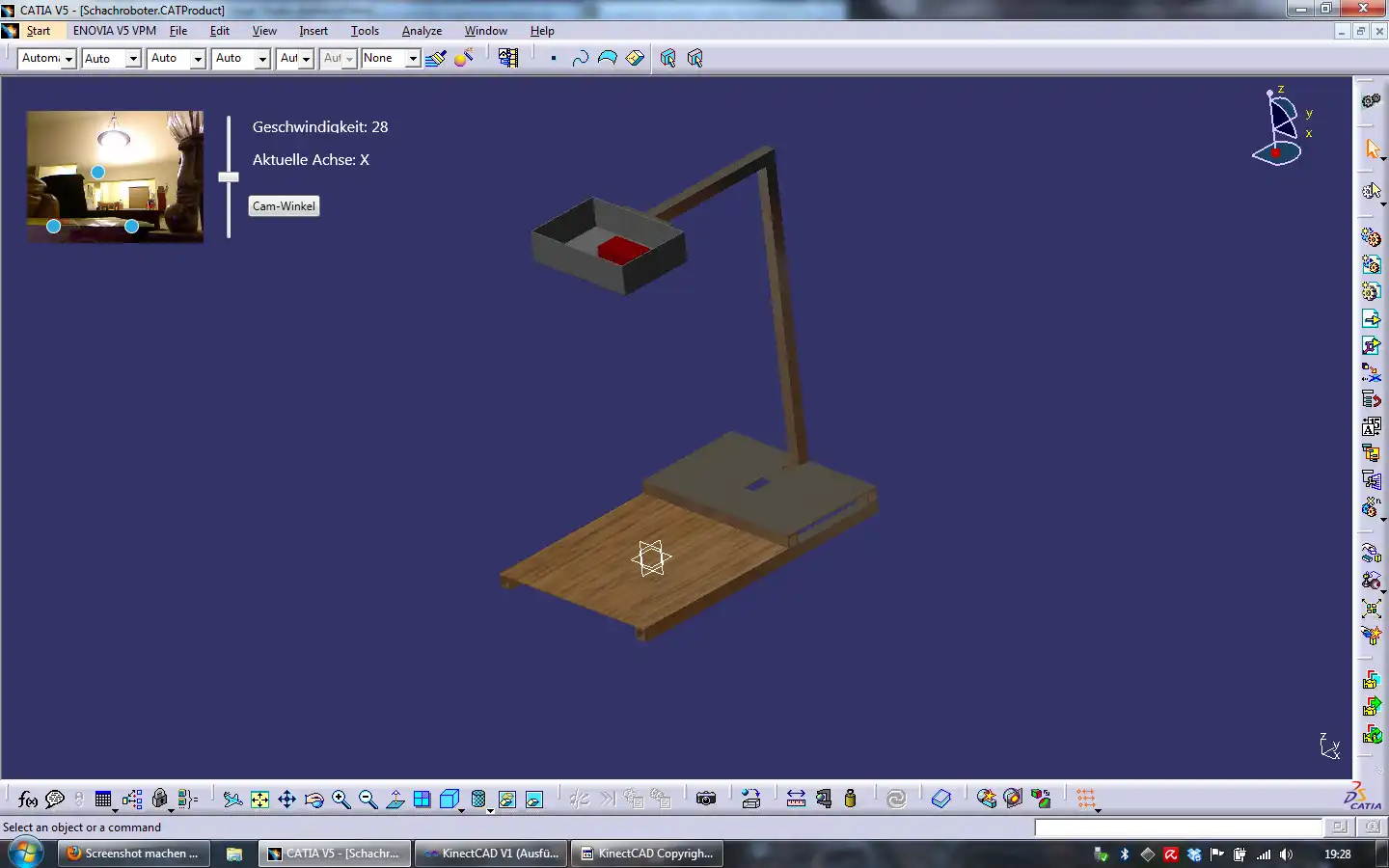Viewport: 1389px width, 868px height.
Task: Click the Explode icon in right toolbar
Action: coord(1372,609)
